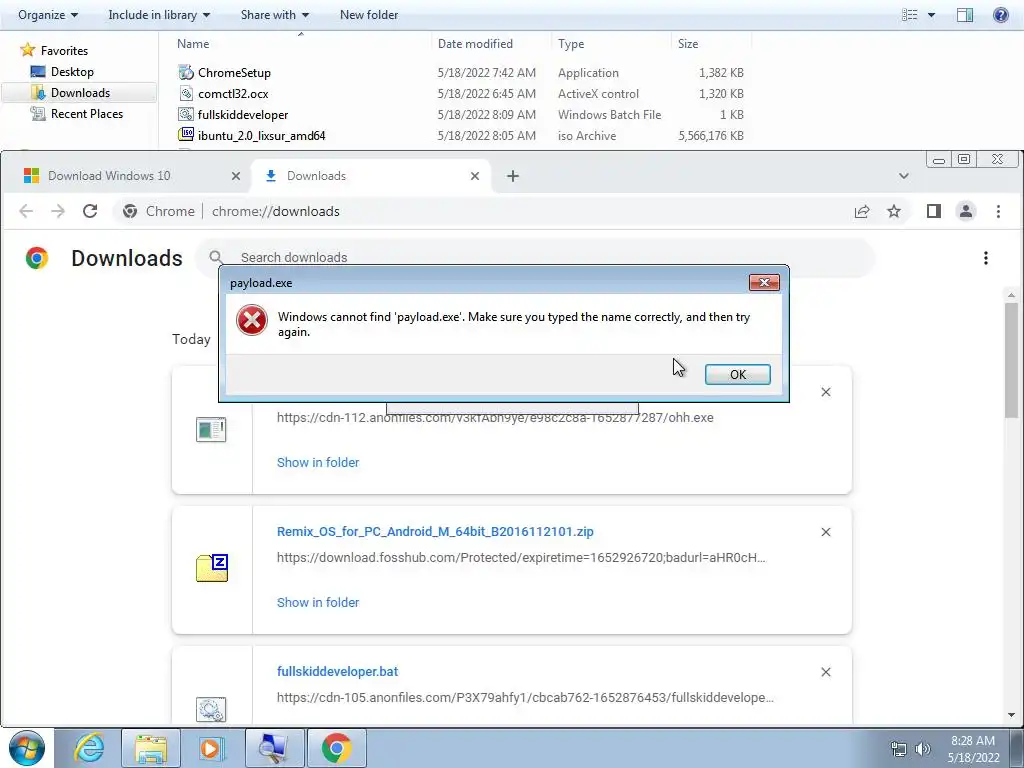Open Chrome's three-dot main menu
The height and width of the screenshot is (768, 1024).
[998, 211]
